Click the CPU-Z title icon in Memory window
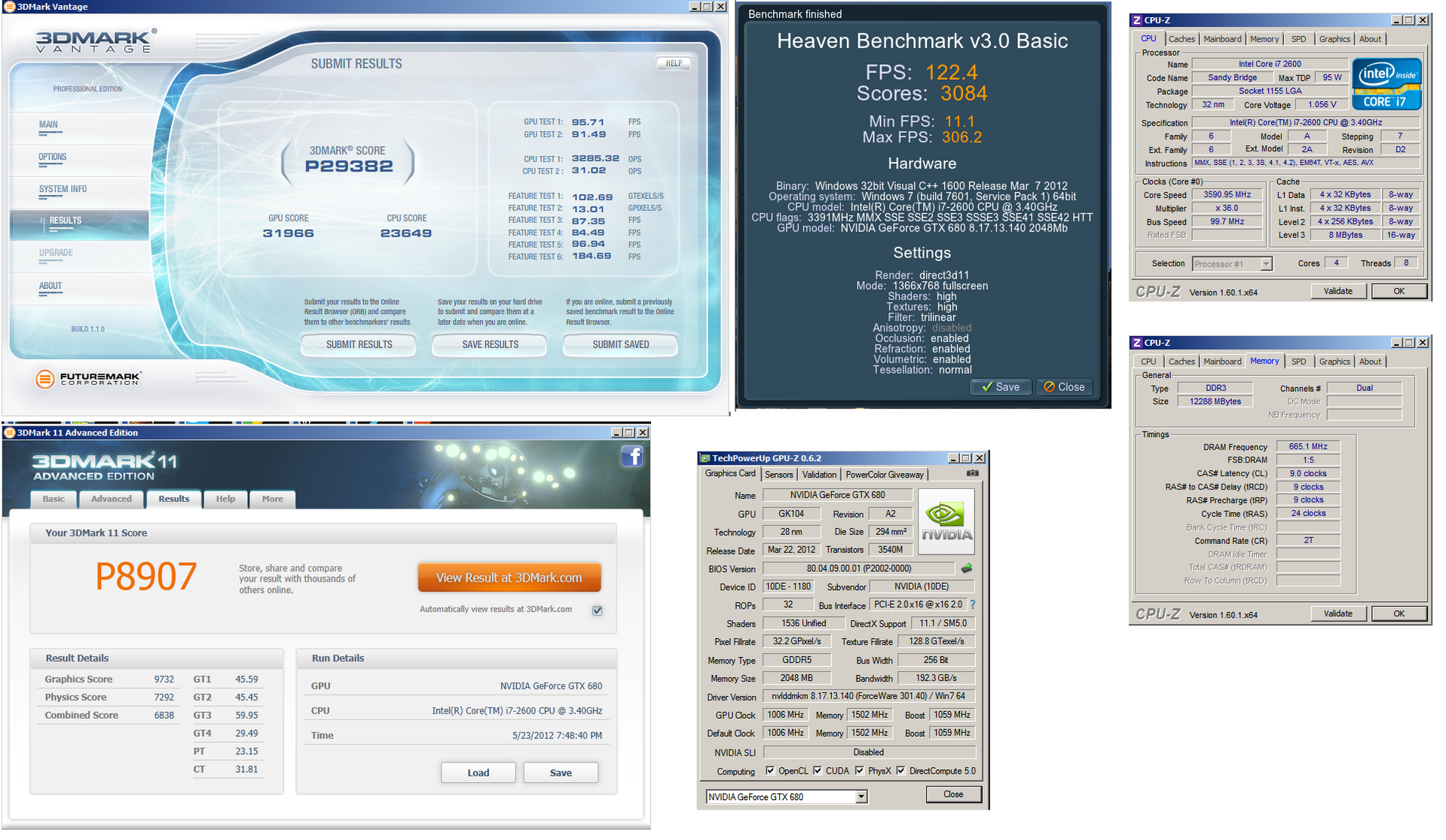This screenshot has width=1446, height=840. [1137, 343]
